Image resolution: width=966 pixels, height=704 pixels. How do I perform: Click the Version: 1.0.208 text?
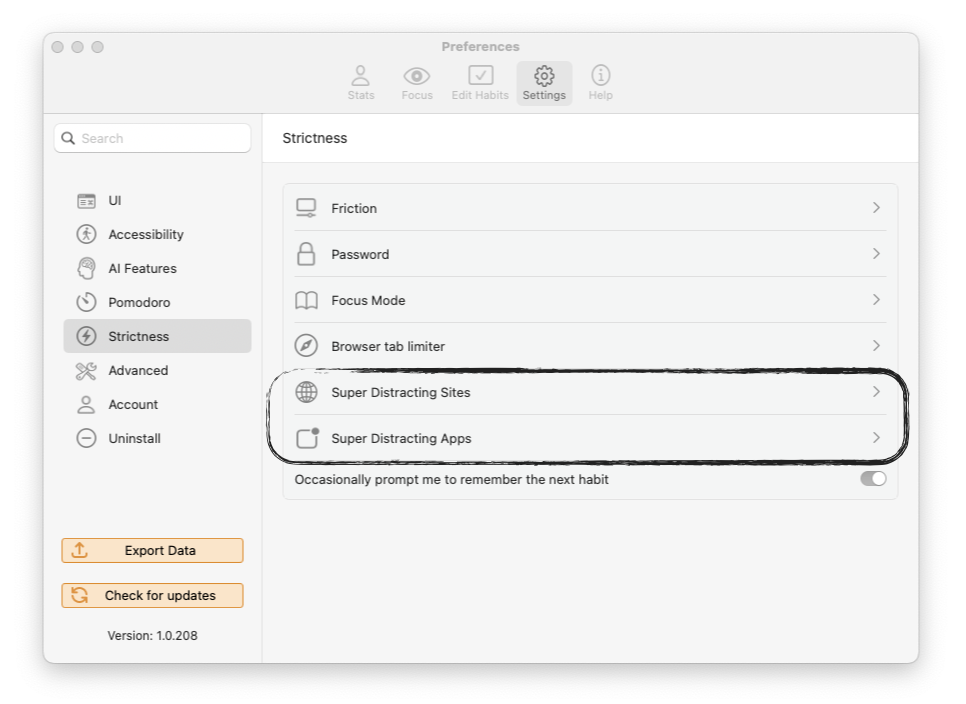[x=152, y=636]
